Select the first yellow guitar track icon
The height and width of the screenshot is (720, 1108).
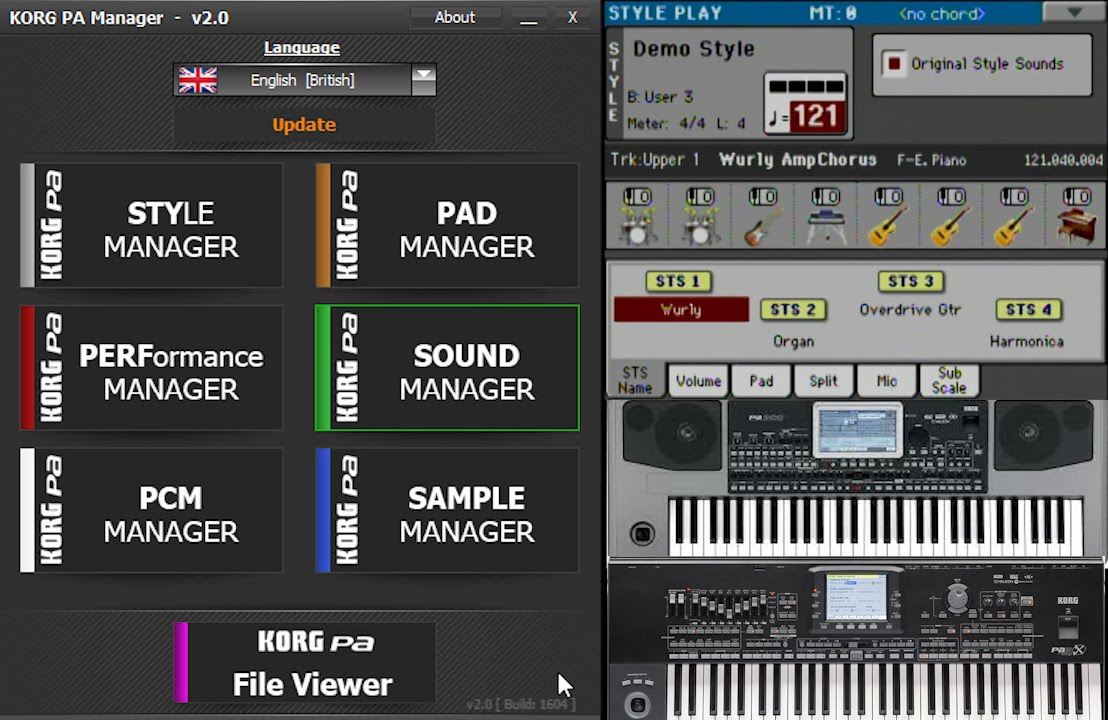click(x=888, y=226)
